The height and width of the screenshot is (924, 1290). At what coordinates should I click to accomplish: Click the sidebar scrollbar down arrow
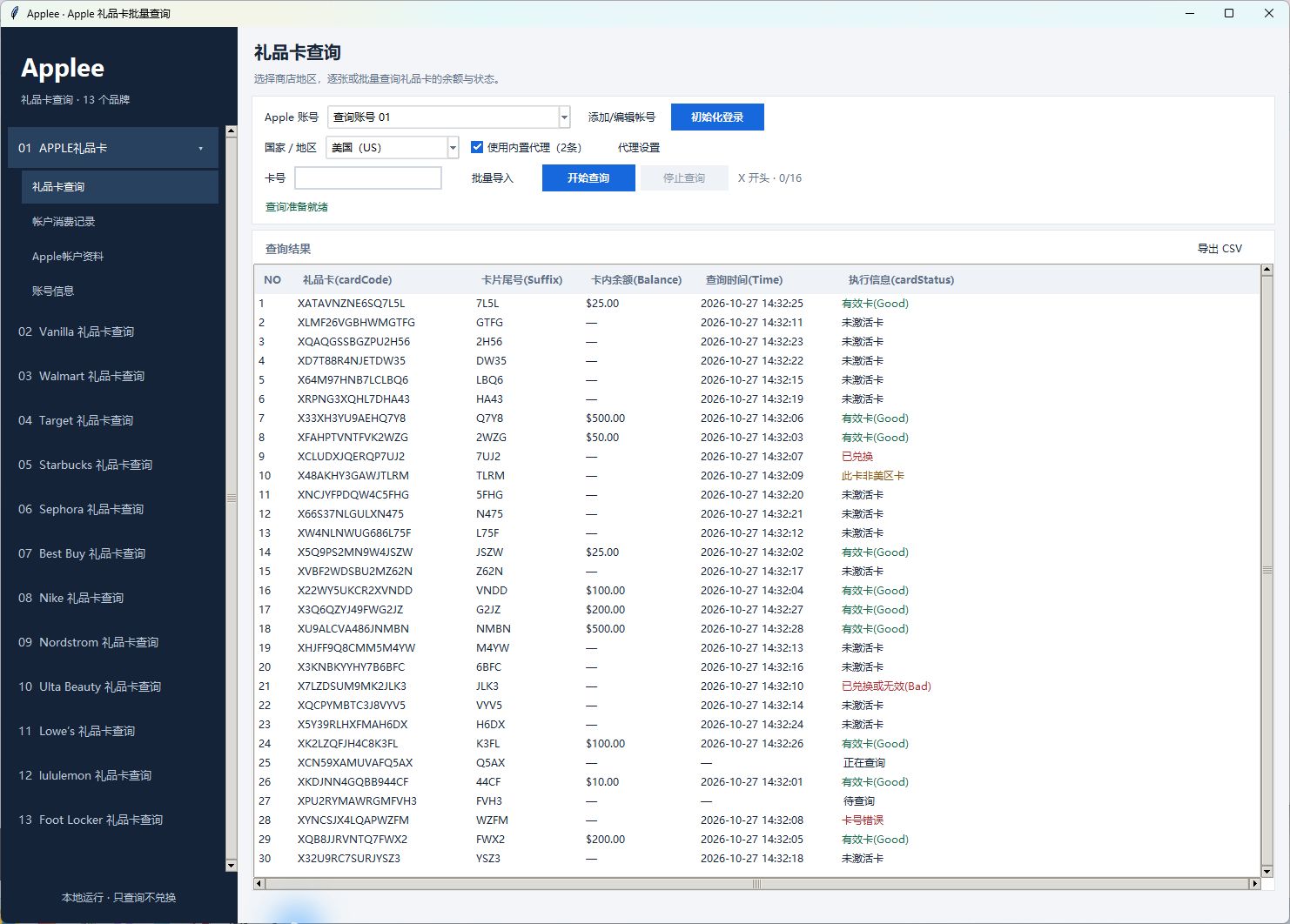coord(231,866)
